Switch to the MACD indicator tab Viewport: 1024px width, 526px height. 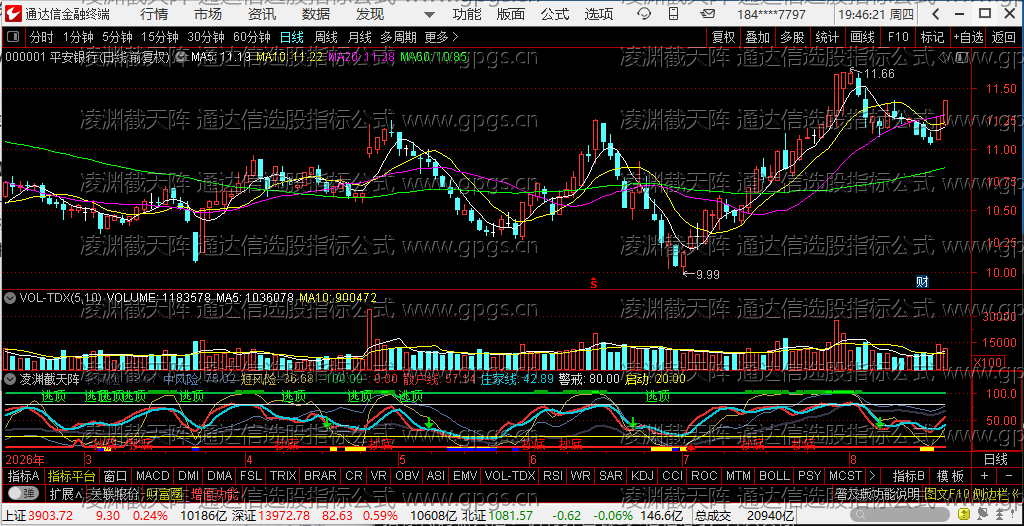point(152,476)
